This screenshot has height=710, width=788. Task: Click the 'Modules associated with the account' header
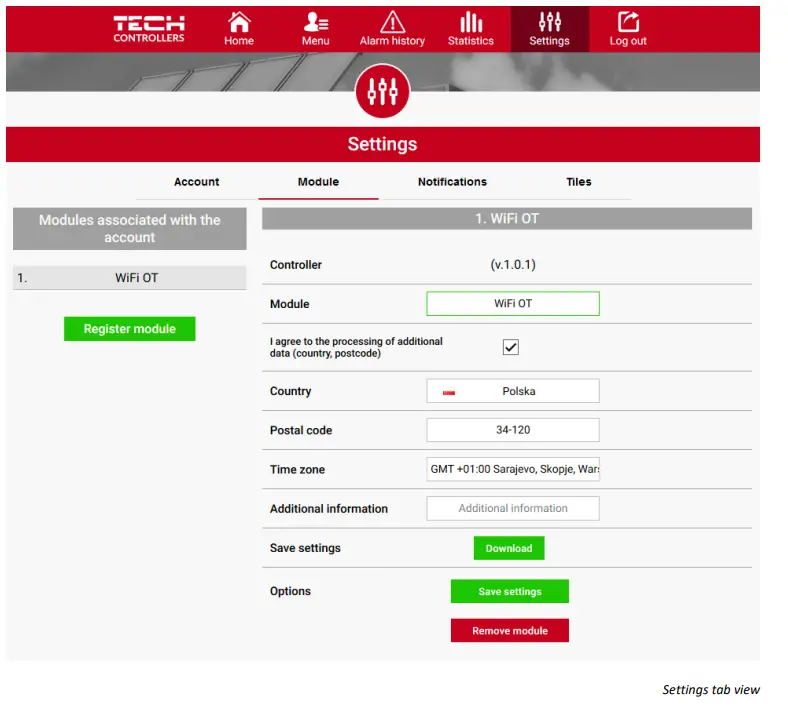pyautogui.click(x=130, y=229)
